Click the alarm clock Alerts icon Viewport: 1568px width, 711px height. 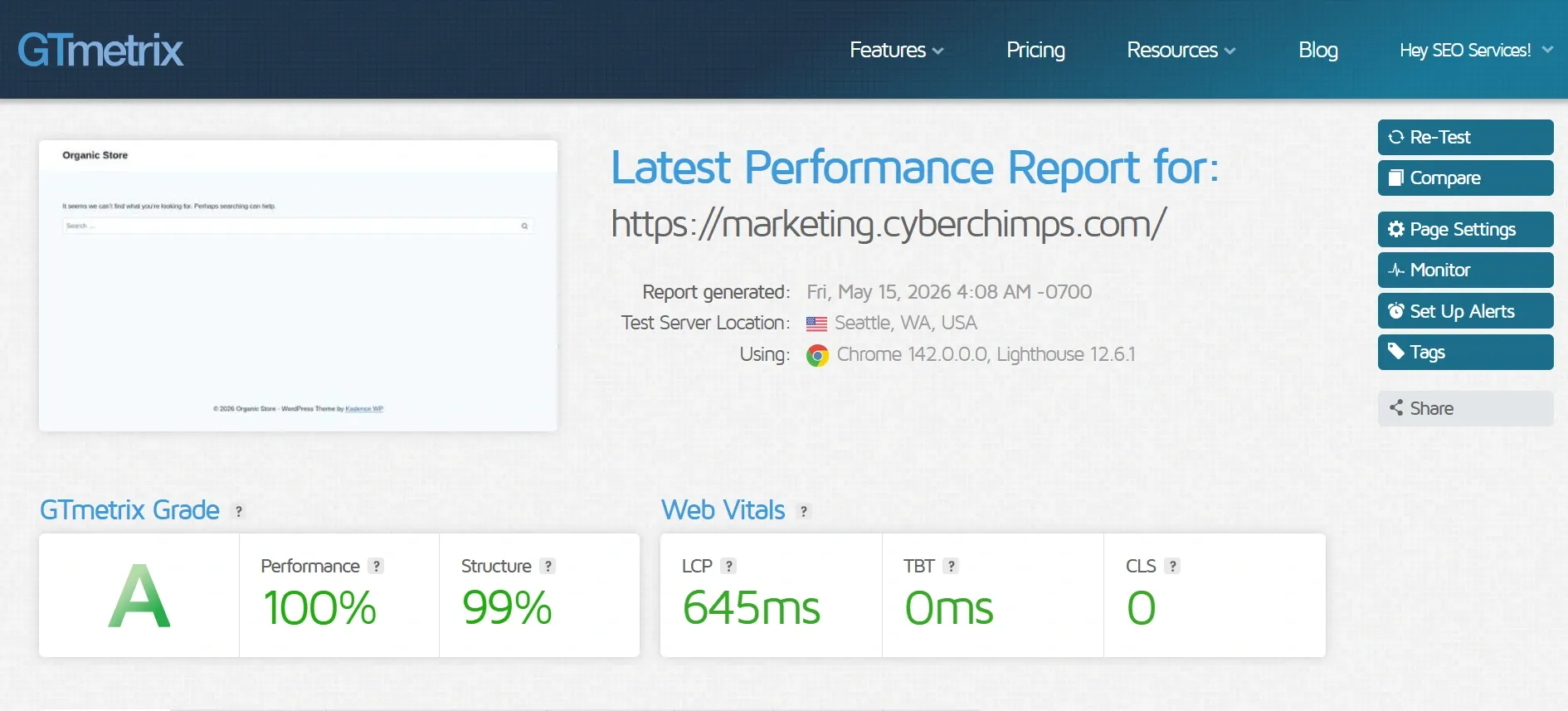tap(1396, 311)
